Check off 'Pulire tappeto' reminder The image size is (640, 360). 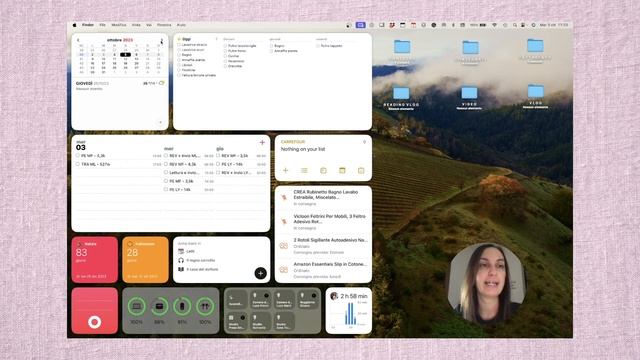click(318, 46)
